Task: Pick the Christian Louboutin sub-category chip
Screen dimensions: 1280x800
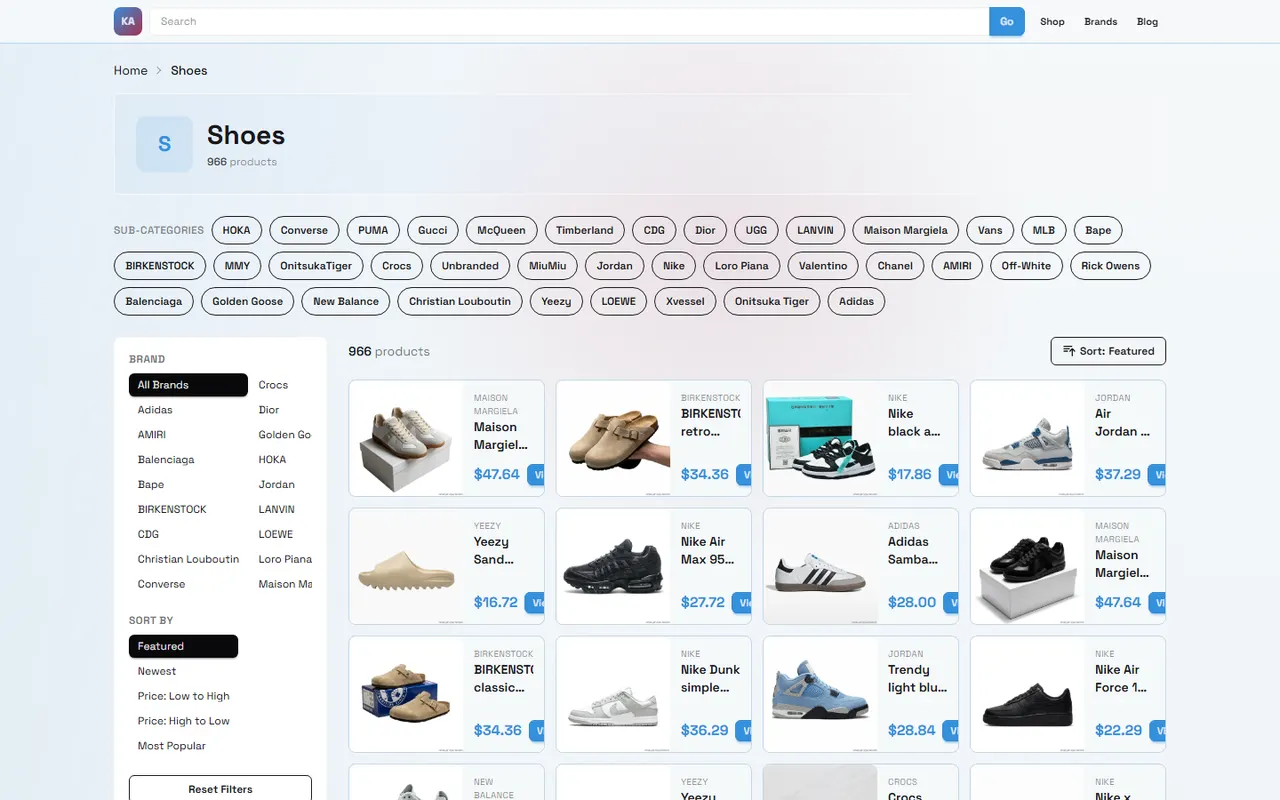Action: coord(460,301)
